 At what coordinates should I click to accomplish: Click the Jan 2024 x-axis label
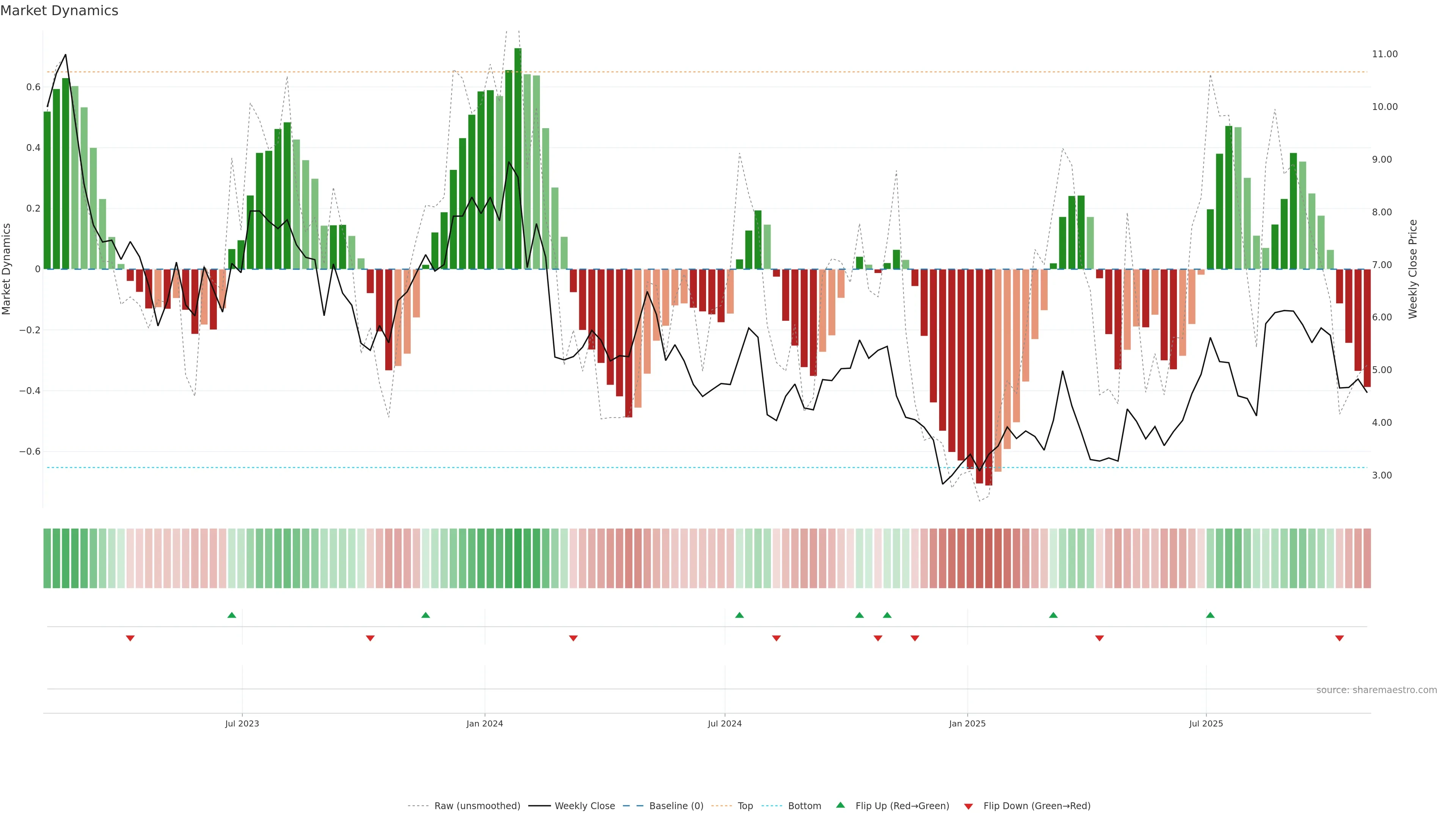(485, 723)
